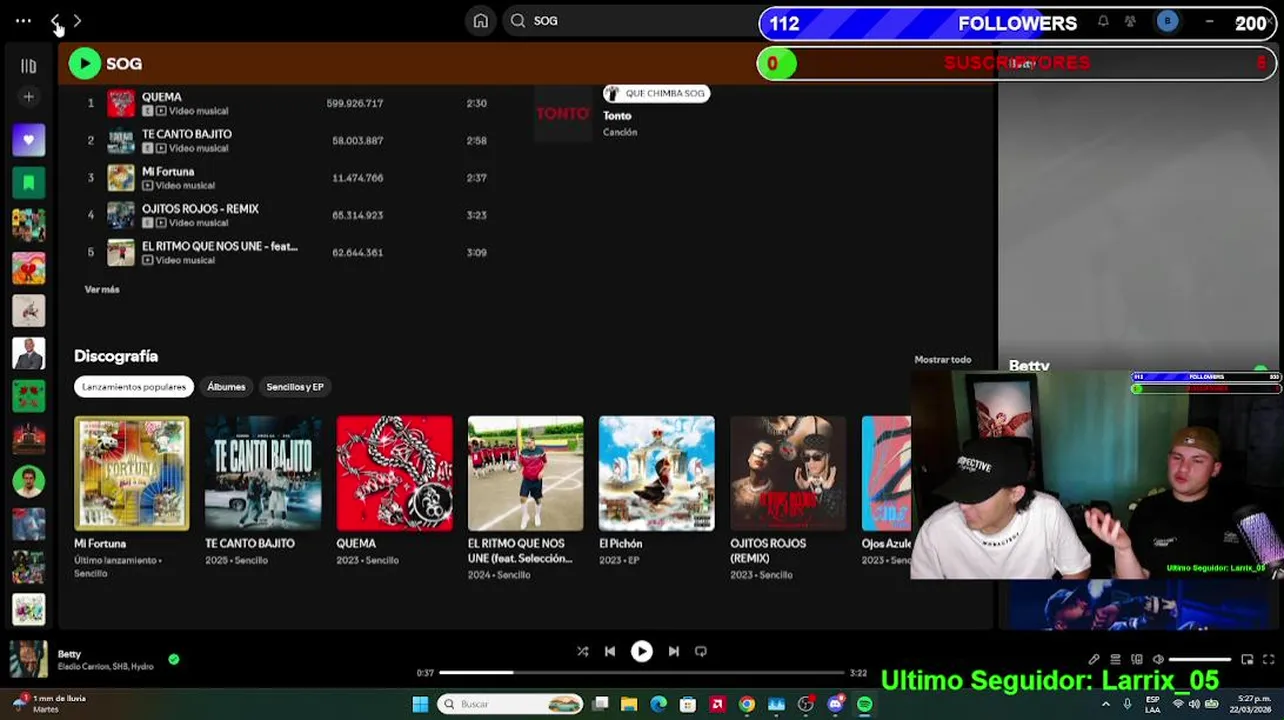
Task: Go back with the left arrow
Action: pos(55,21)
